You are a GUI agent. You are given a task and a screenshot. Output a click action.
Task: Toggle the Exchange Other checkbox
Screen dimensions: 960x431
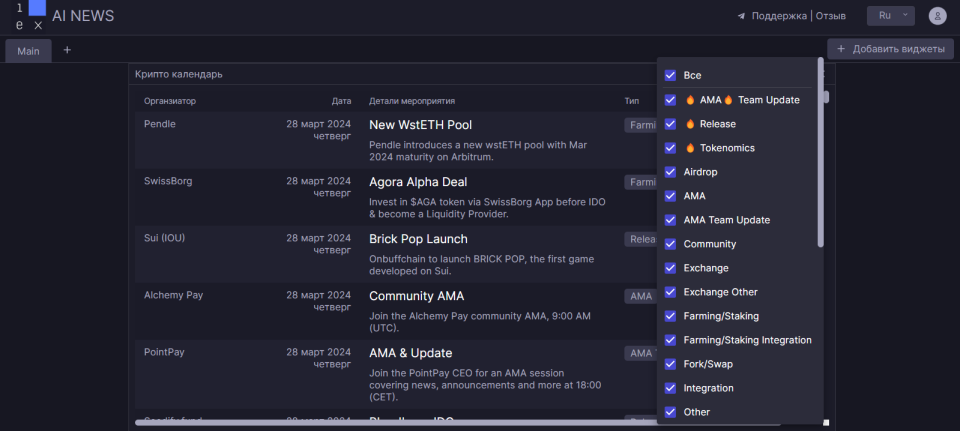coord(670,292)
